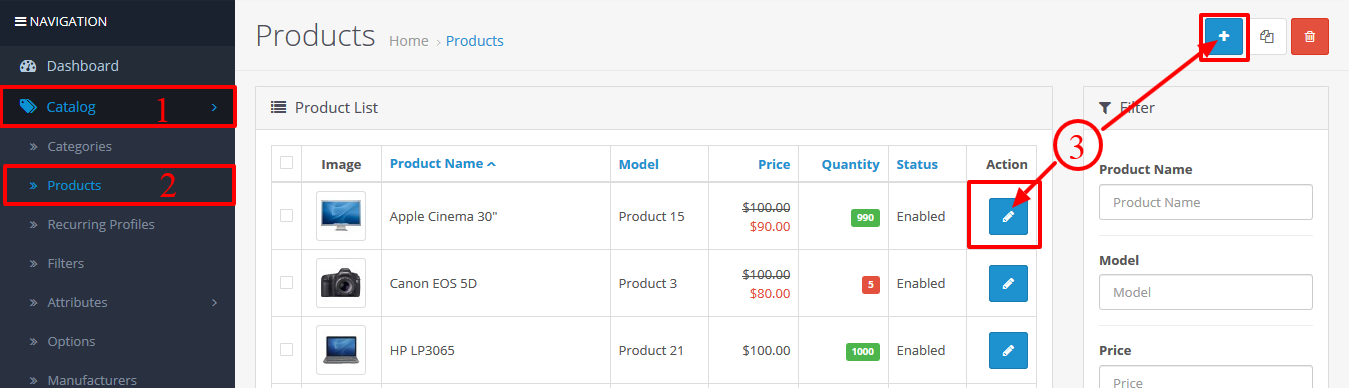Toggle the select-all products checkbox
This screenshot has width=1349, height=388.
pyautogui.click(x=287, y=162)
